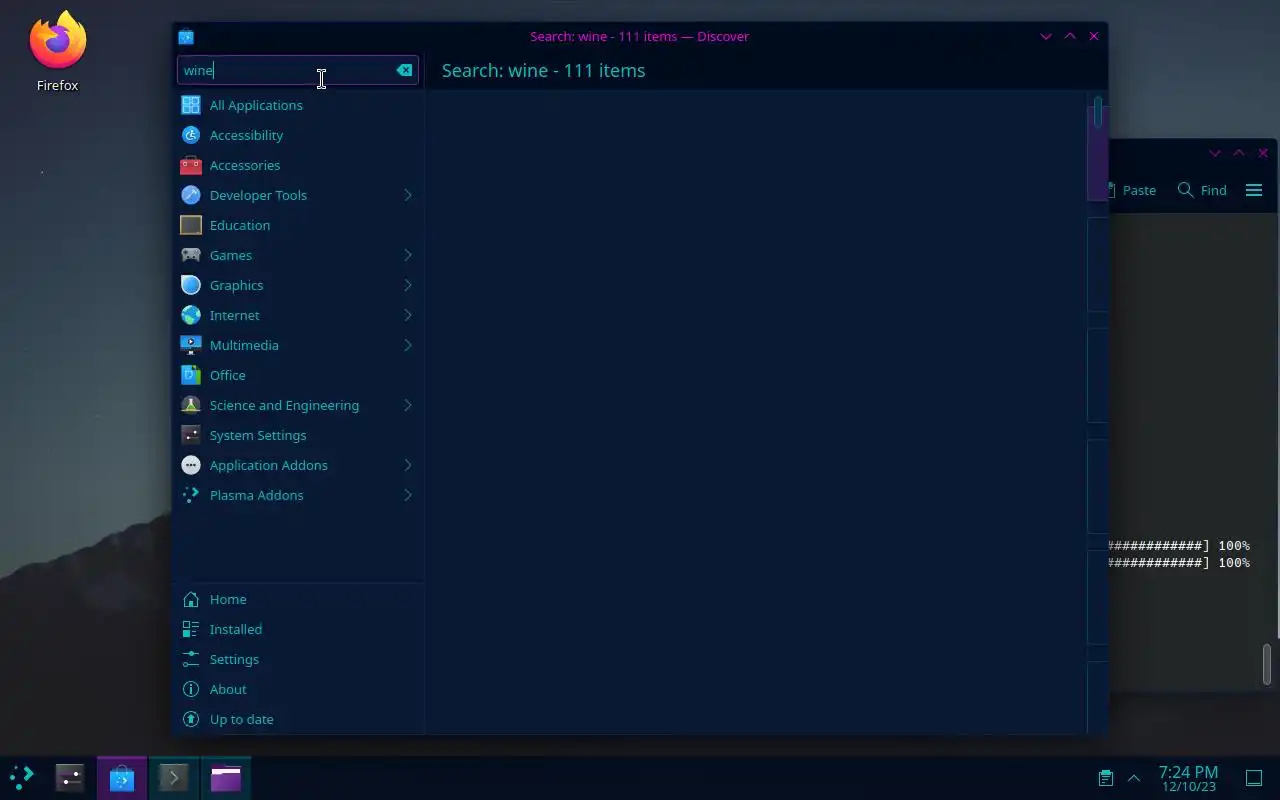Screen dimensions: 1280x800
Task: Click the About info icon
Action: pyautogui.click(x=191, y=689)
